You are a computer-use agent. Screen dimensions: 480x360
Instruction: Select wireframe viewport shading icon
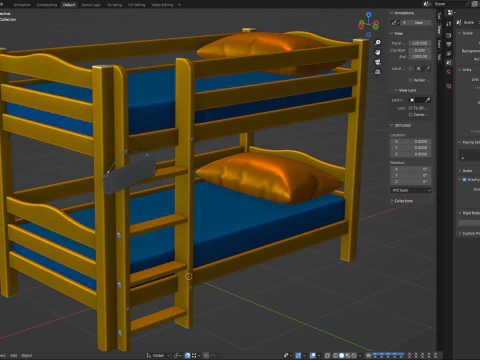click(x=335, y=355)
